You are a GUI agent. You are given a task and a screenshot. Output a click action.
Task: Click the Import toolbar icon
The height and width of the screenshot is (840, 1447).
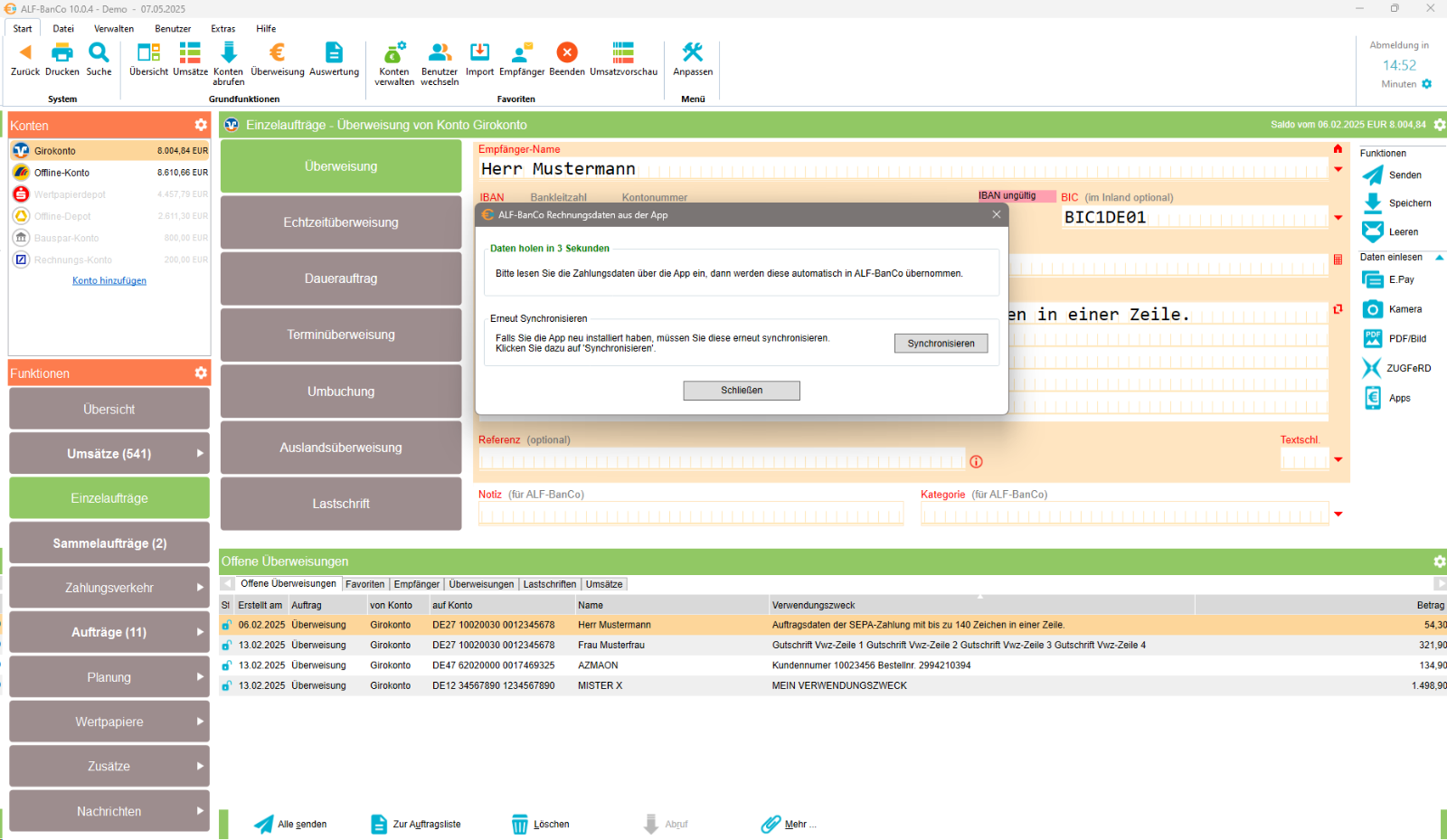tap(479, 52)
